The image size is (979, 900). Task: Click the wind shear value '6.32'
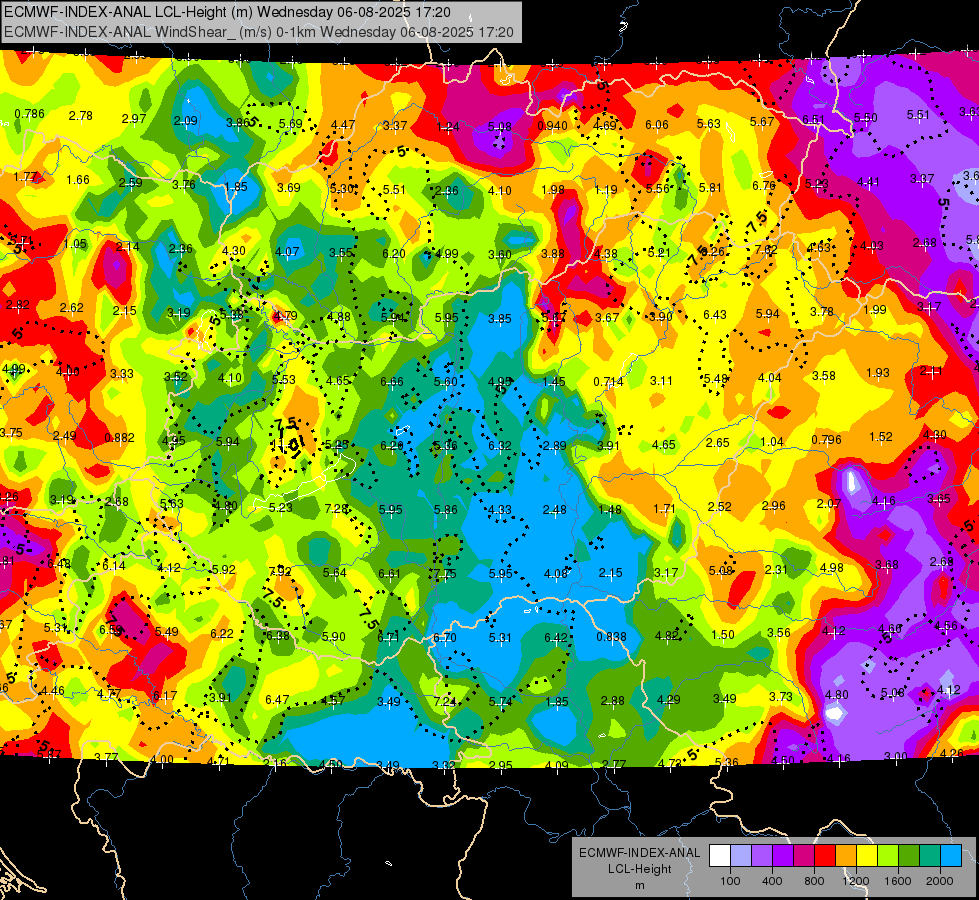[500, 445]
